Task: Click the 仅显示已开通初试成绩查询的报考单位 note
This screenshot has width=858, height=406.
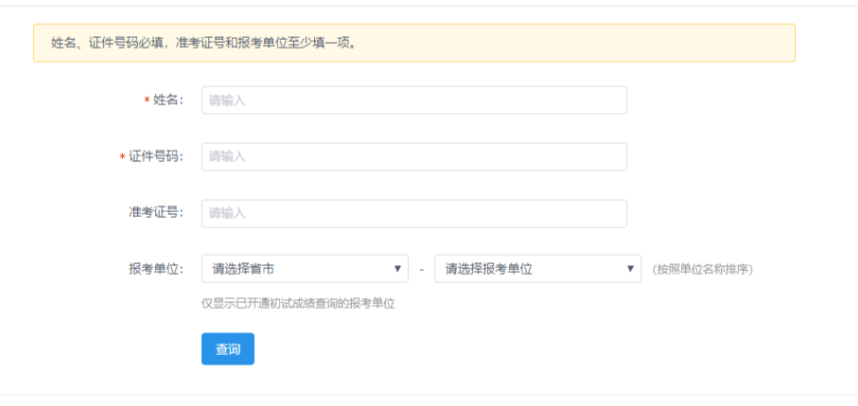Action: [x=298, y=303]
